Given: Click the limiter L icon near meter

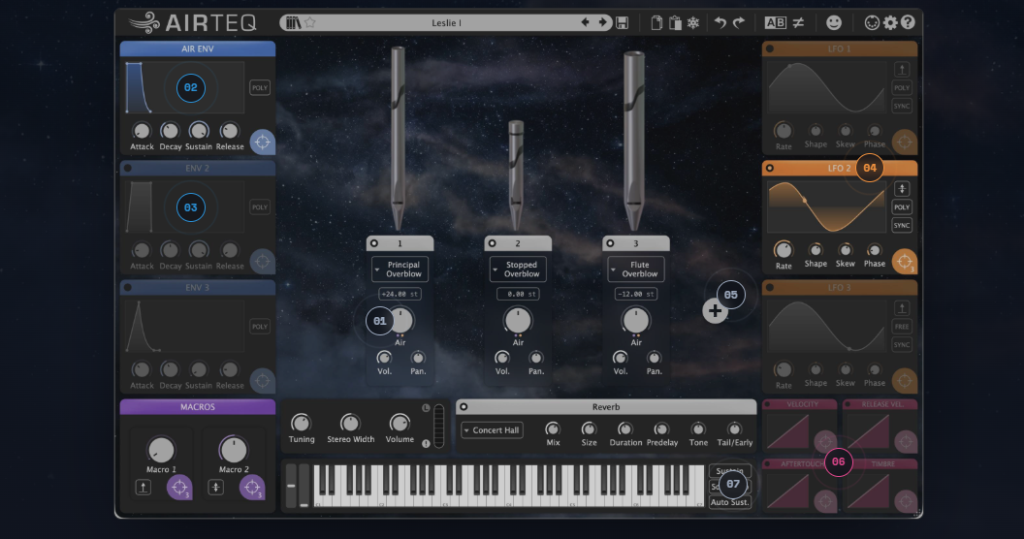Looking at the screenshot, I should coord(426,408).
